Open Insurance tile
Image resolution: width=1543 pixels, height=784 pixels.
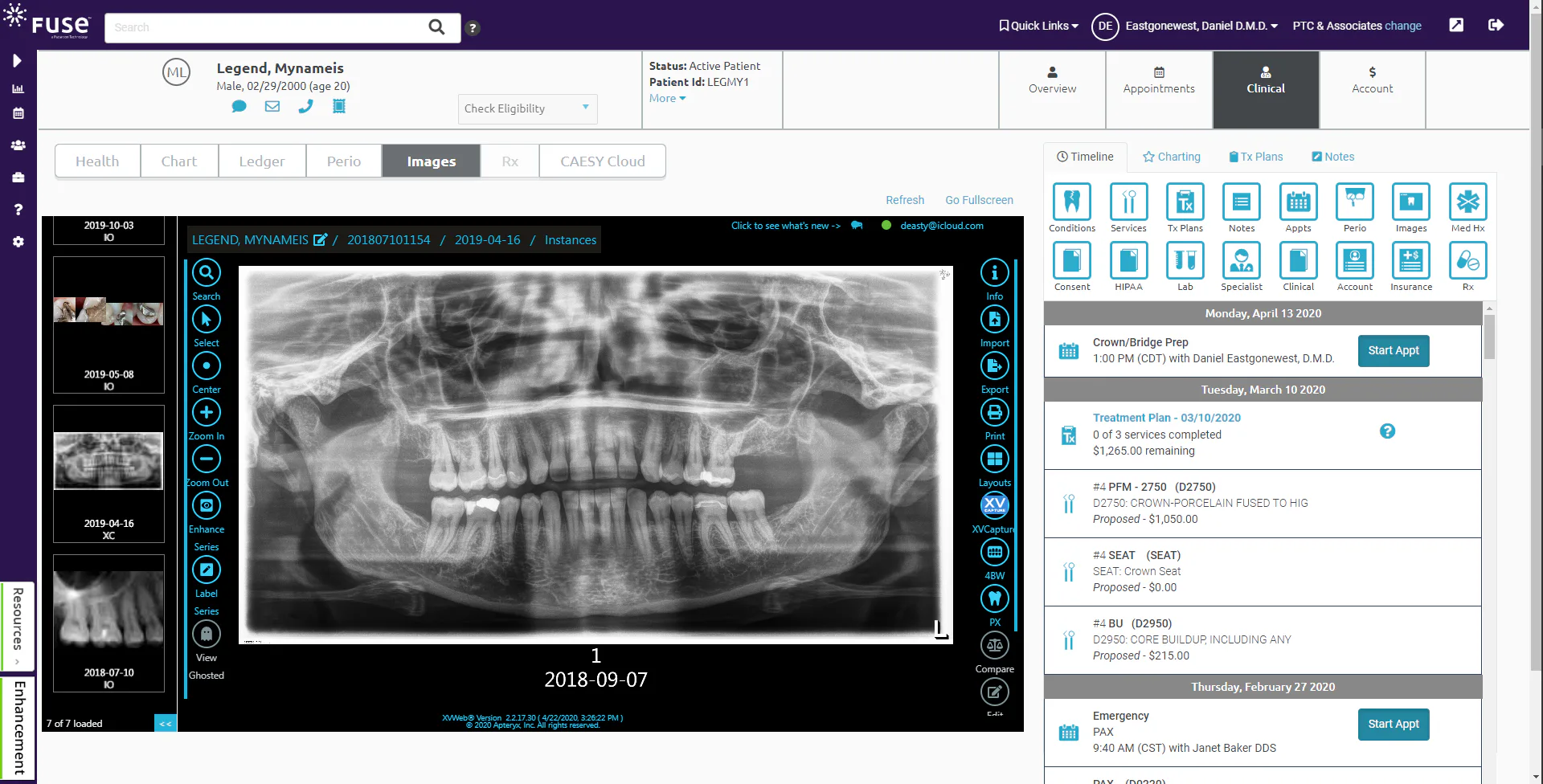pos(1411,260)
